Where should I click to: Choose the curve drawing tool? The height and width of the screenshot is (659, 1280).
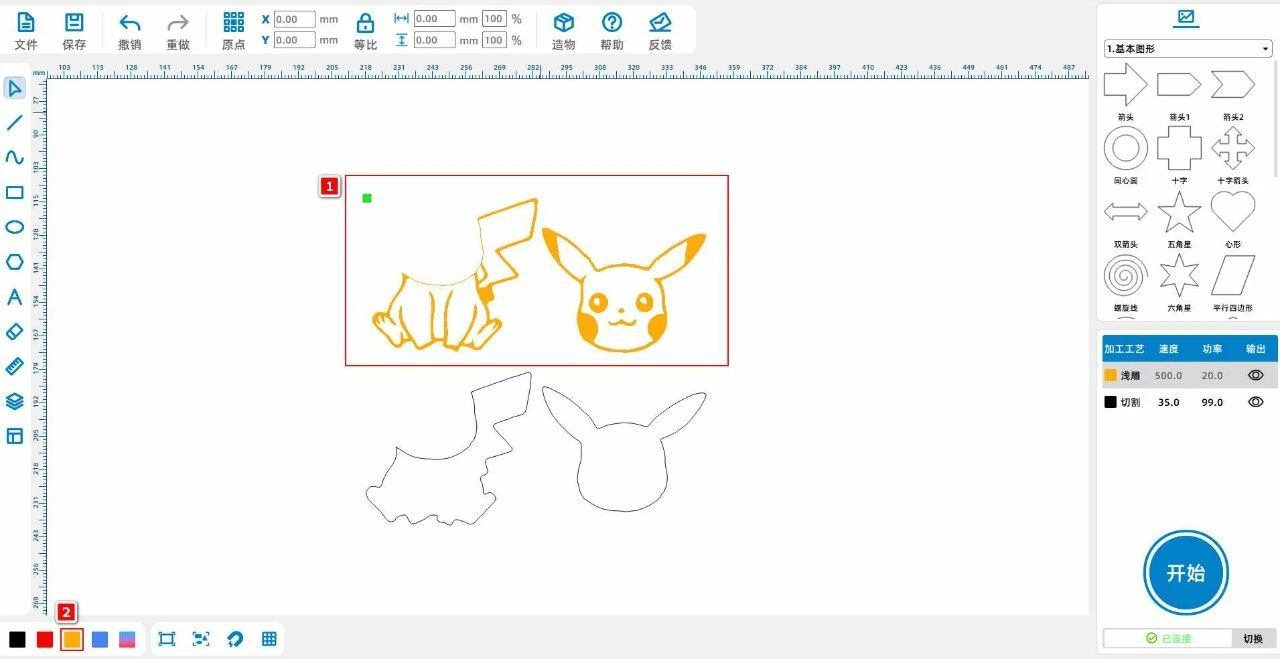[x=14, y=158]
